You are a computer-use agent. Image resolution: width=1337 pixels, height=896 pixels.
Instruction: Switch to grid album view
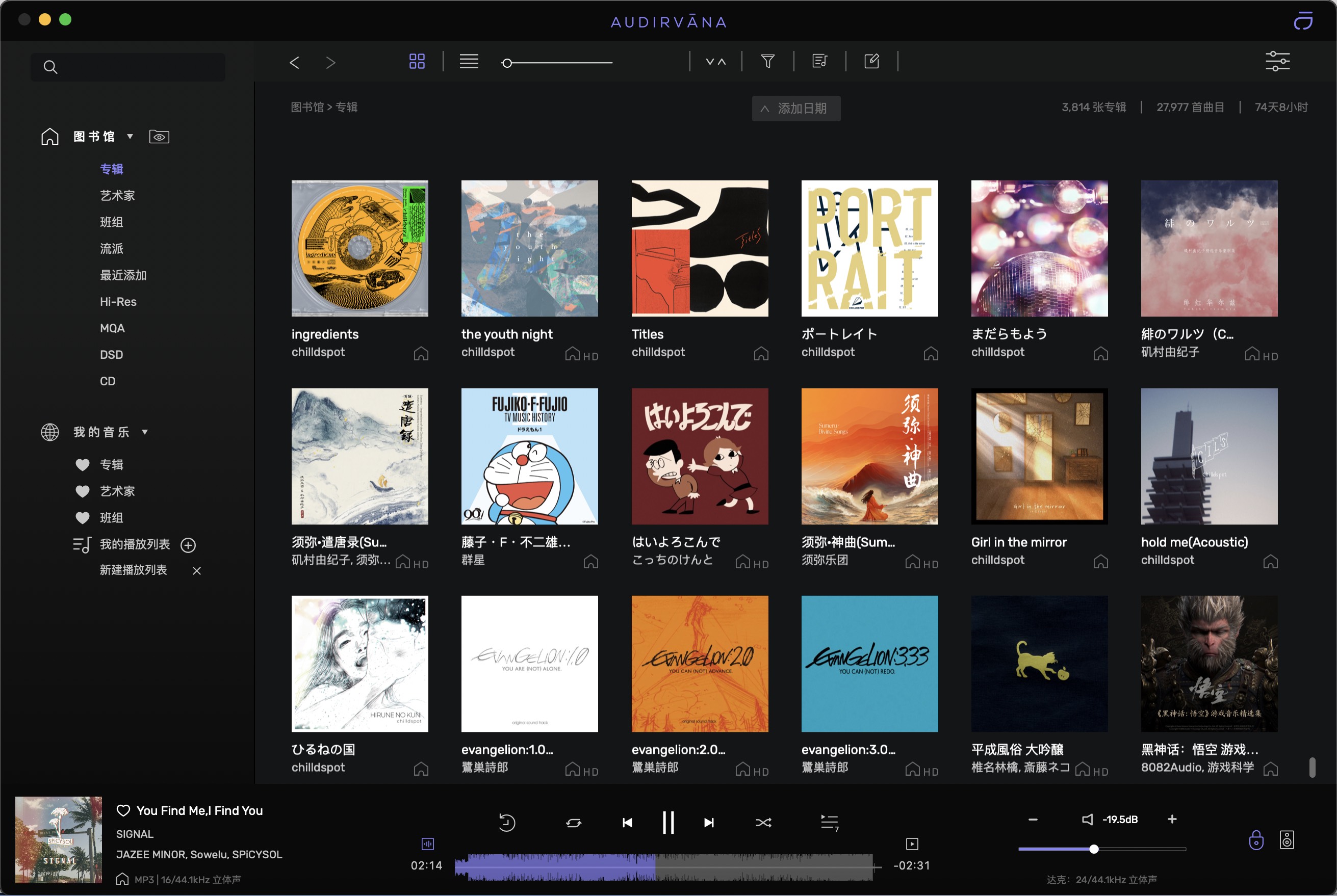coord(417,61)
